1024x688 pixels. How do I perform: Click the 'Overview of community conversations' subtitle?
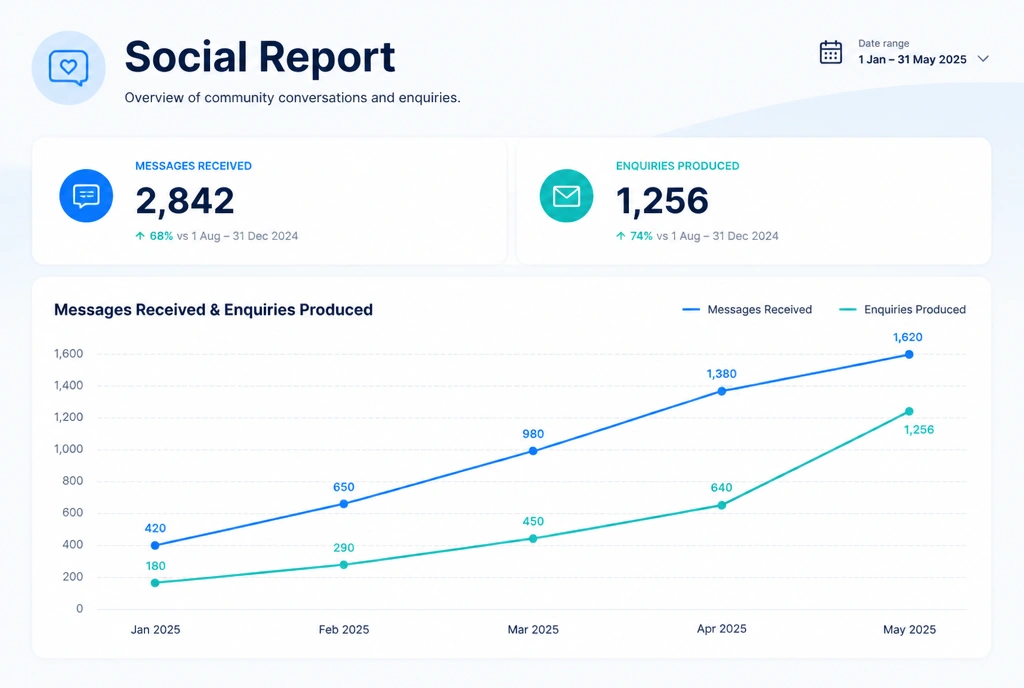[293, 97]
